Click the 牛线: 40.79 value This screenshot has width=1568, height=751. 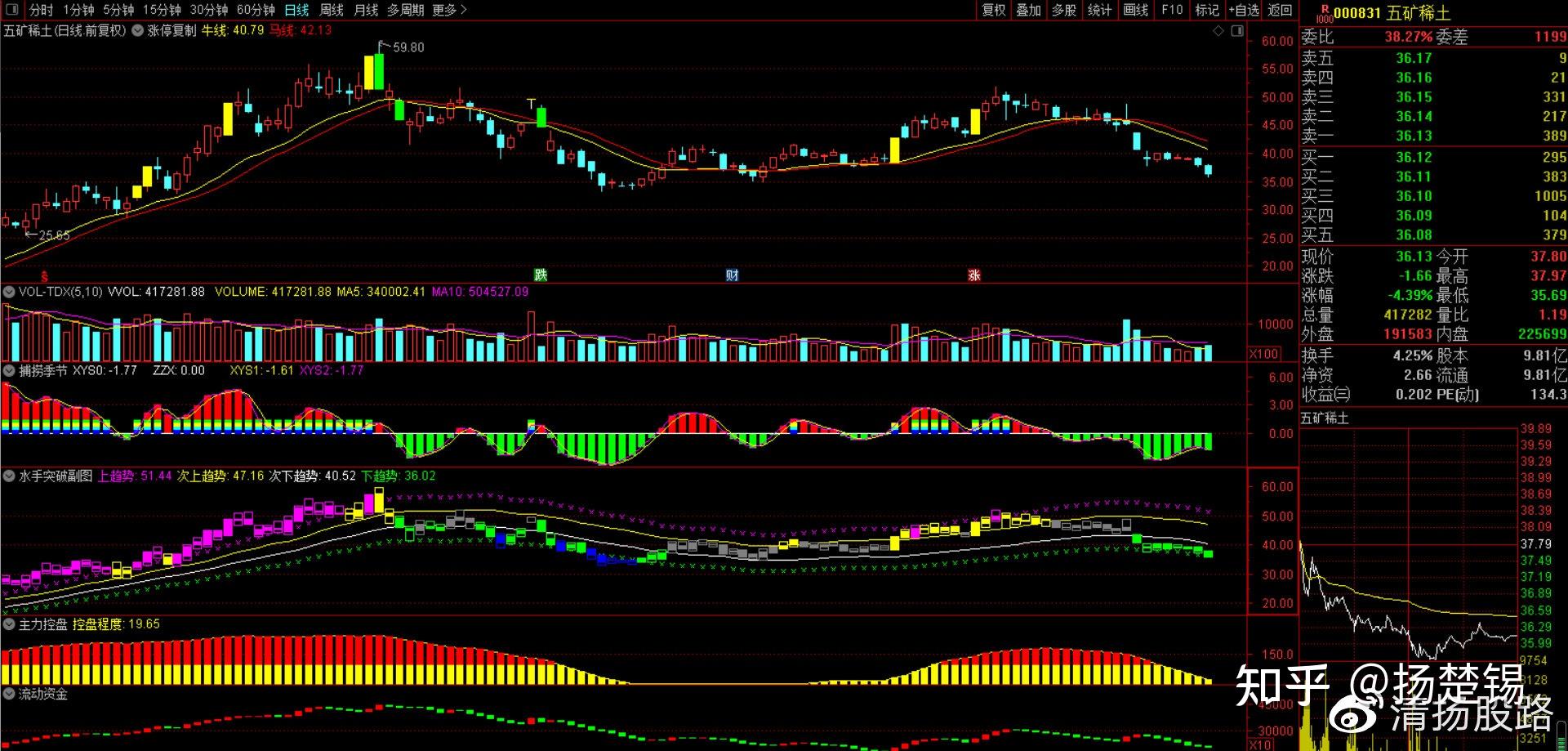(x=233, y=30)
